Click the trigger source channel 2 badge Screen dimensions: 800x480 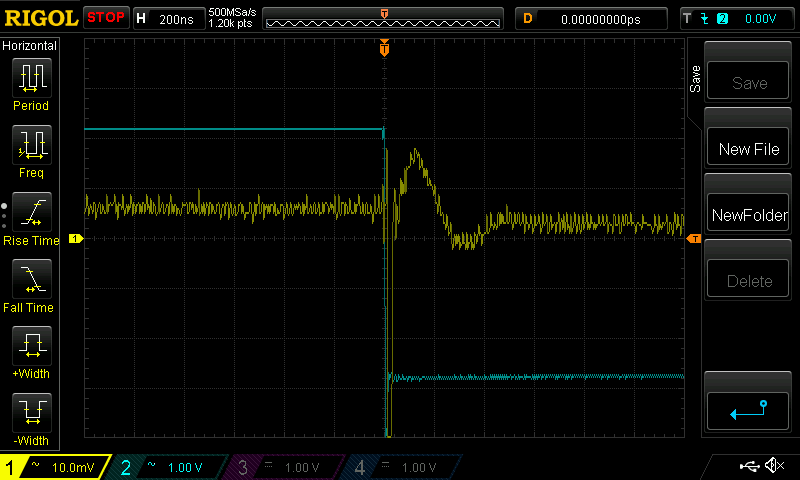pyautogui.click(x=722, y=19)
